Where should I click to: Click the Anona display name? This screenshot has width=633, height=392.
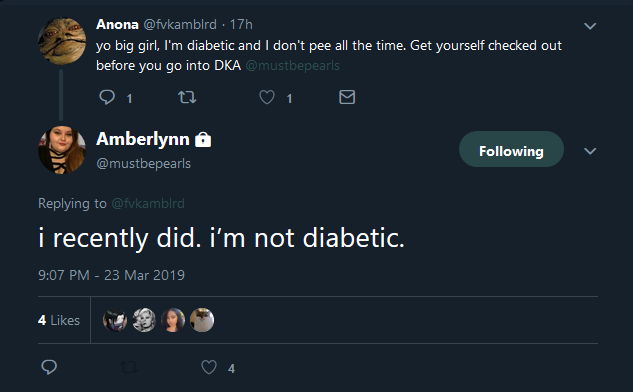[x=117, y=25]
